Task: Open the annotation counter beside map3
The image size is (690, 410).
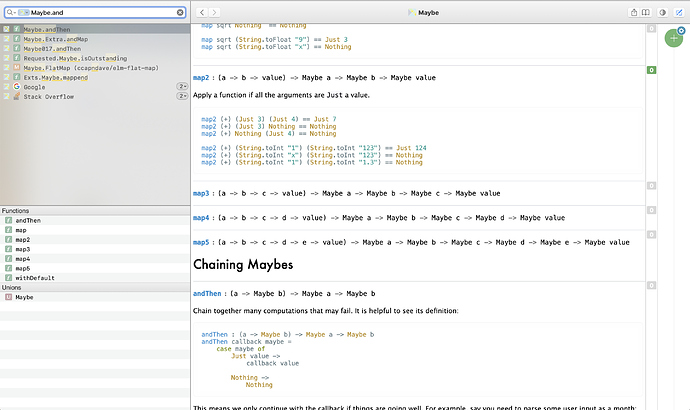Action: point(651,186)
